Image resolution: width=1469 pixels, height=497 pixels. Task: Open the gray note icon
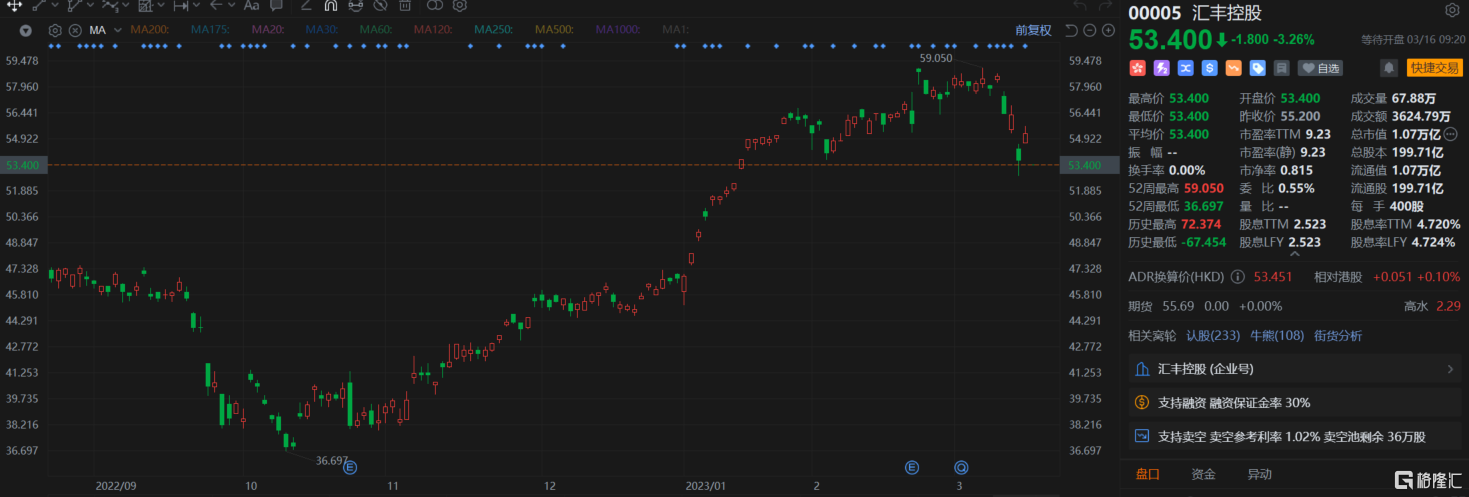pos(1282,68)
